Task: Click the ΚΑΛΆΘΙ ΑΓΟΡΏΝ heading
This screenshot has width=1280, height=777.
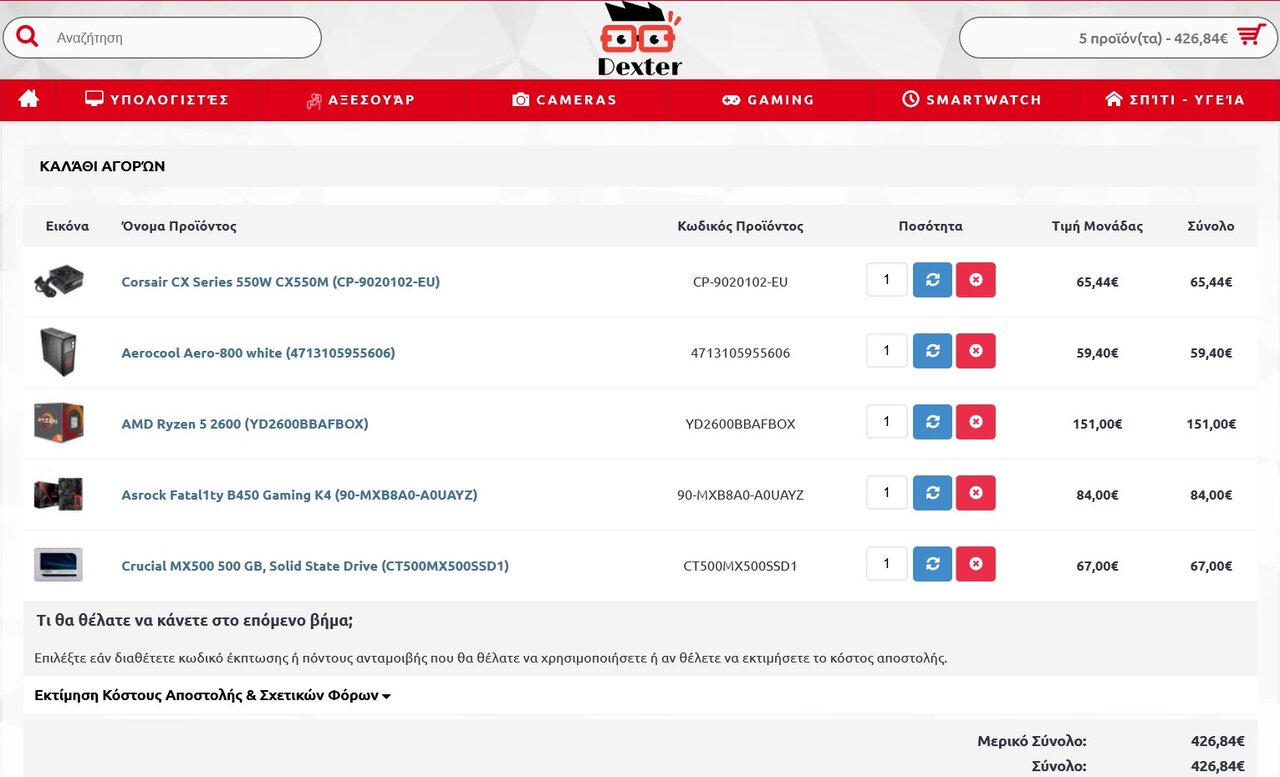Action: pyautogui.click(x=102, y=166)
